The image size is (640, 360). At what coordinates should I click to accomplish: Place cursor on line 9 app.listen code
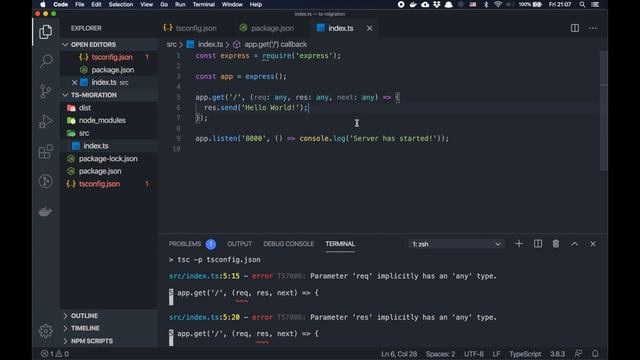pos(322,138)
